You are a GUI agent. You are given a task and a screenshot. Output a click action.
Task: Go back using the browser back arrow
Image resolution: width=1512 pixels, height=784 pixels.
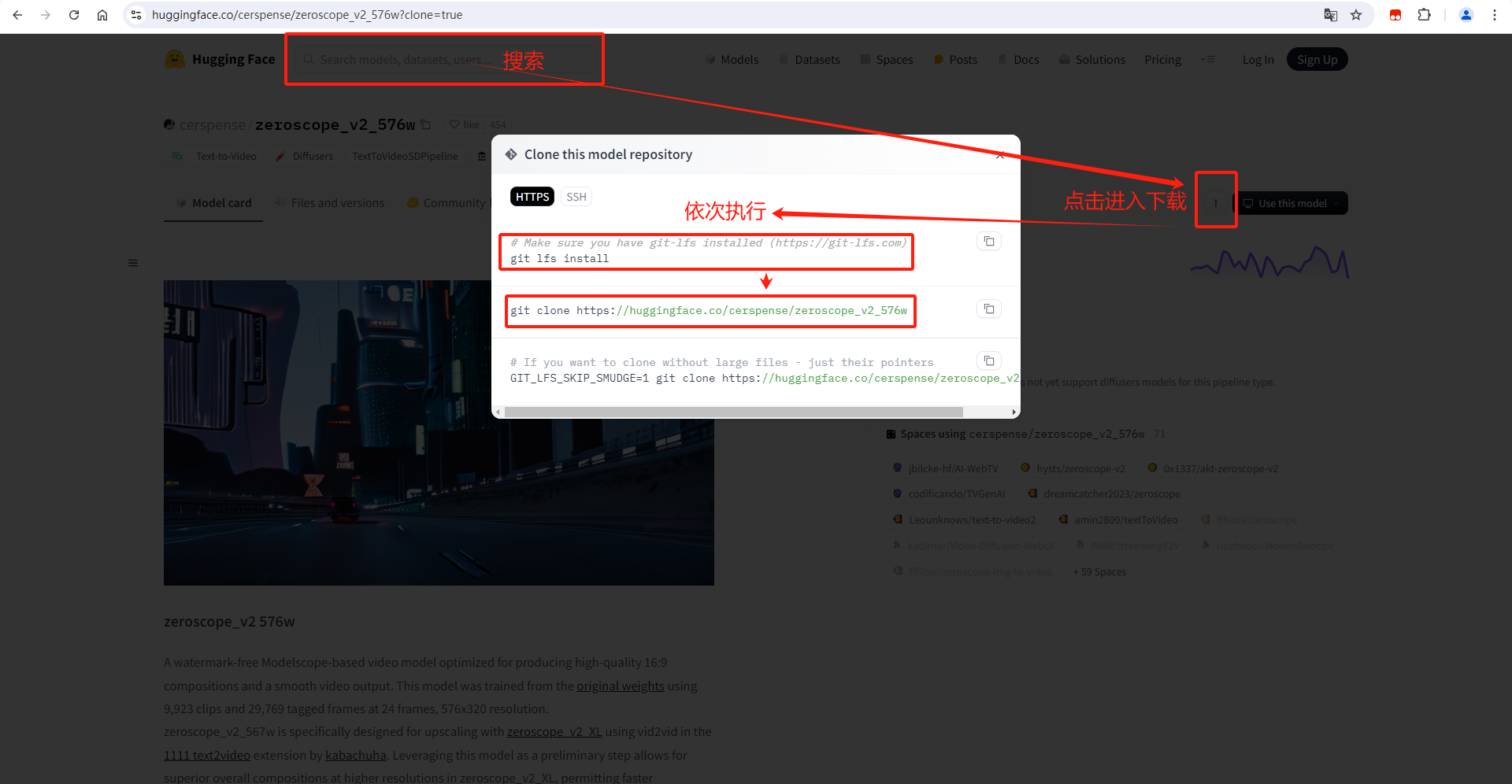[x=17, y=15]
